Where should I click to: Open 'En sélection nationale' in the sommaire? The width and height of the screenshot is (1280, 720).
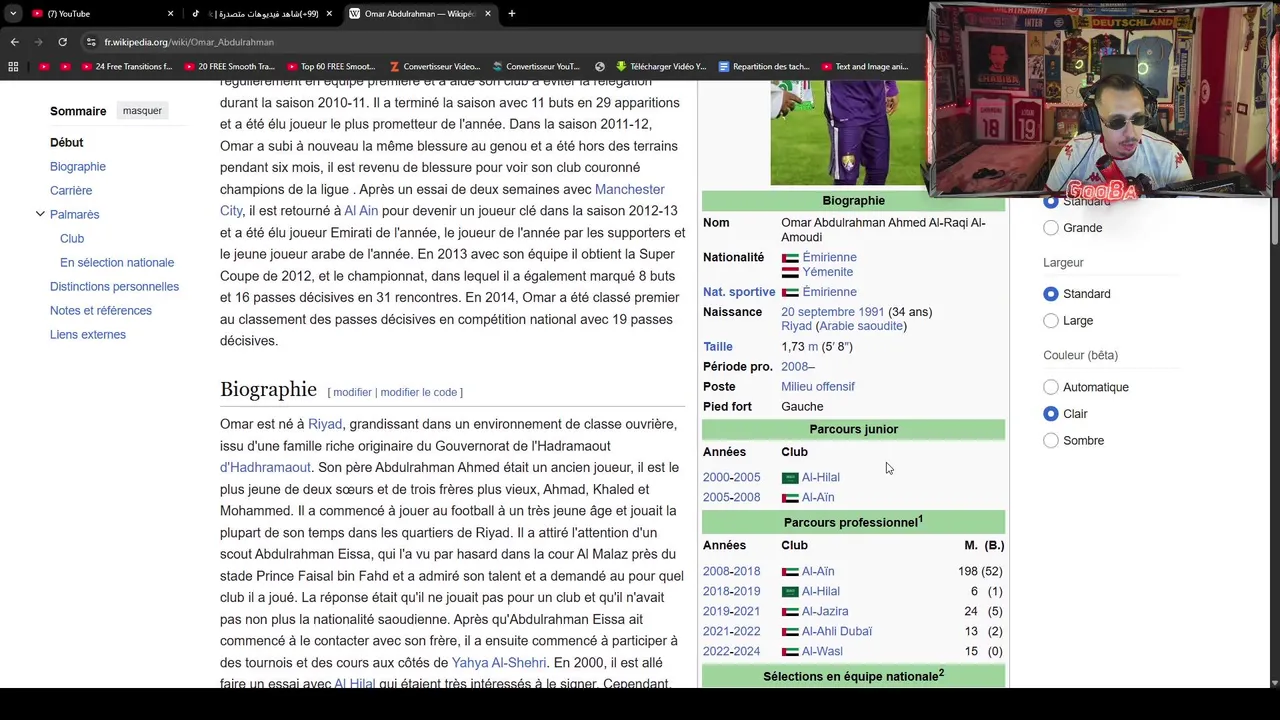[x=117, y=263]
